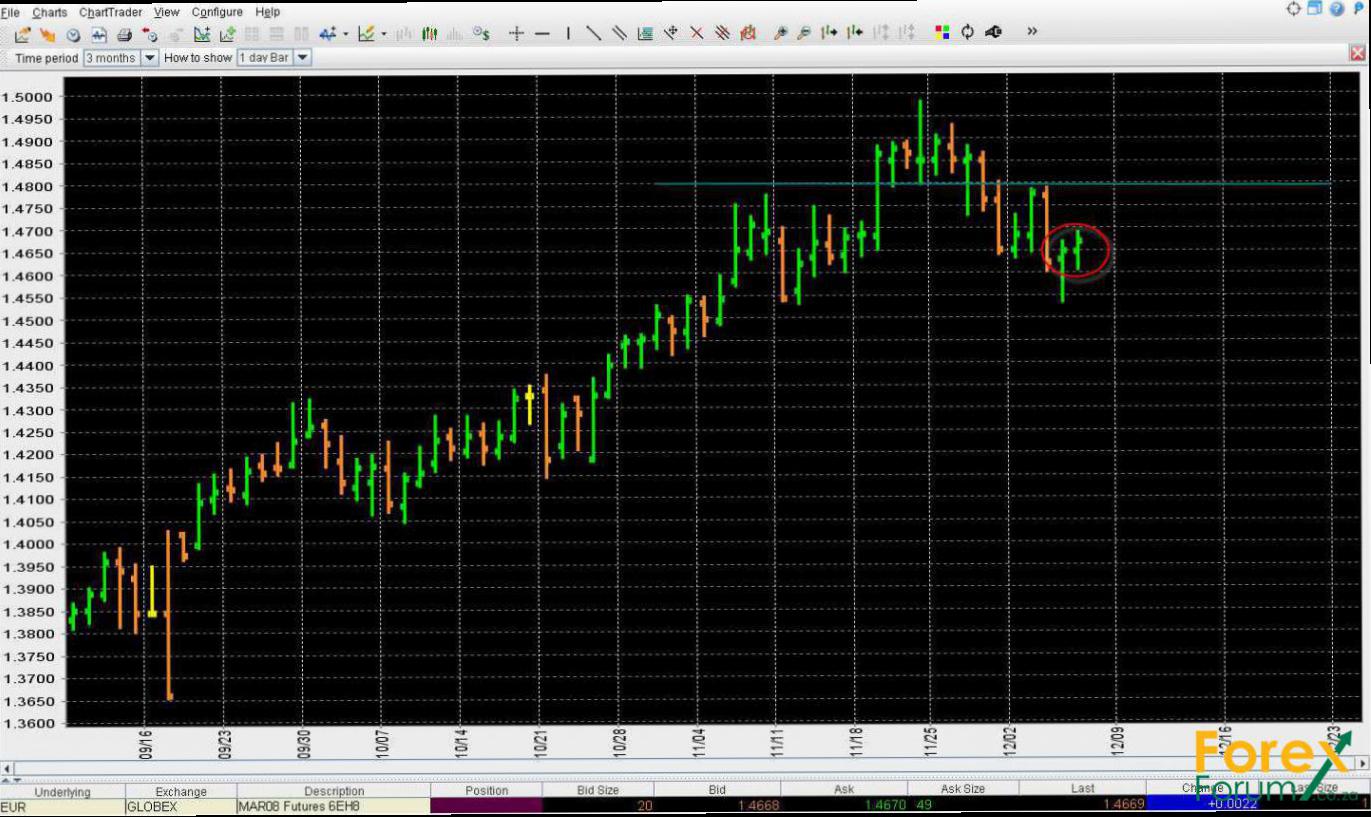Click the red X delete line icon
This screenshot has height=817, width=1371.
pos(697,34)
